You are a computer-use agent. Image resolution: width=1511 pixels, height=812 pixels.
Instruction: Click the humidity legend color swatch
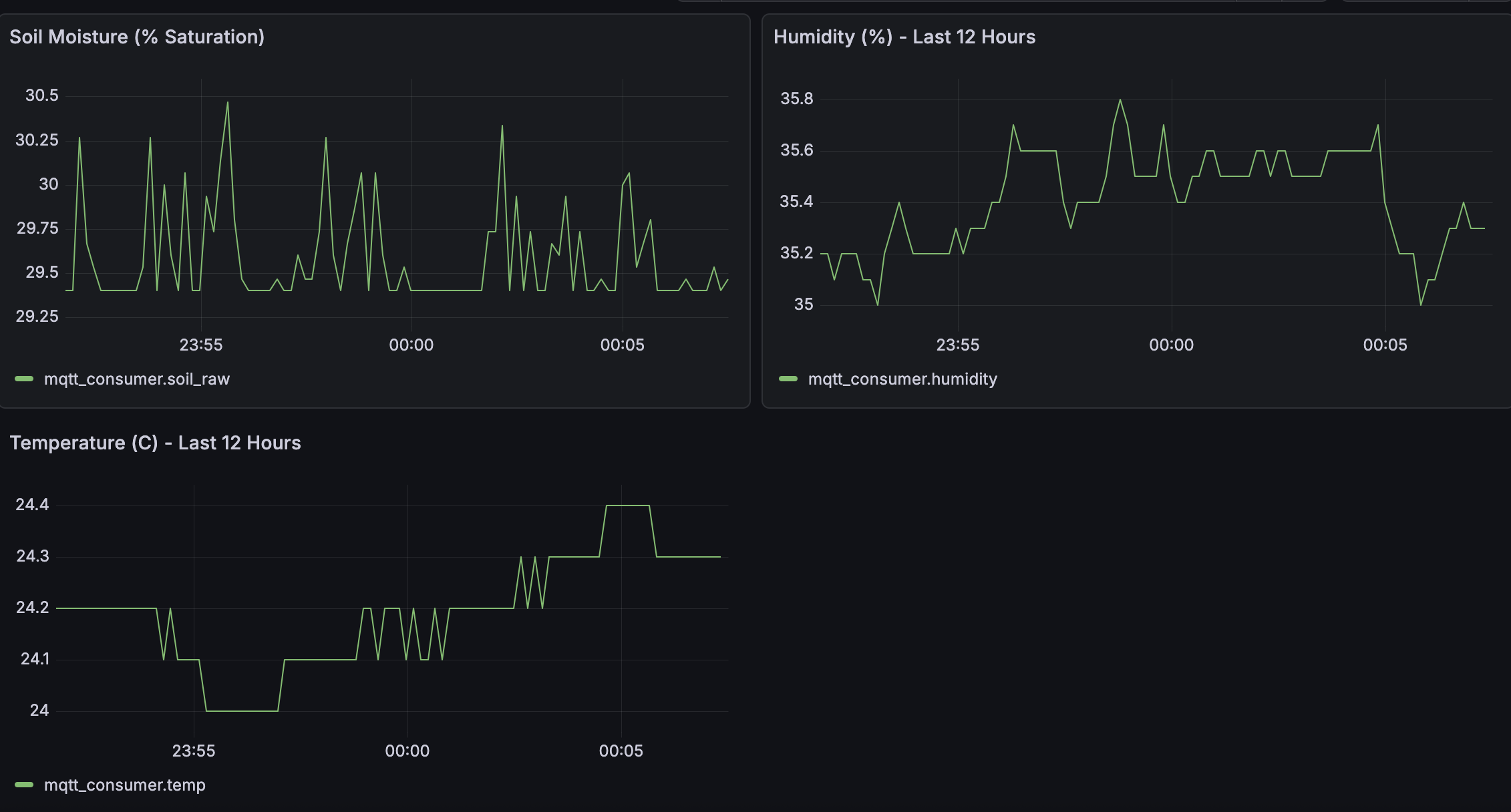(x=788, y=379)
